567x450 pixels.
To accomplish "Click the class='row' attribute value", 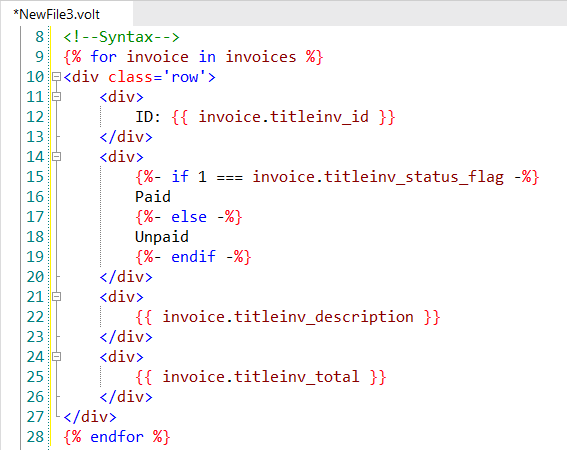I will (x=185, y=77).
